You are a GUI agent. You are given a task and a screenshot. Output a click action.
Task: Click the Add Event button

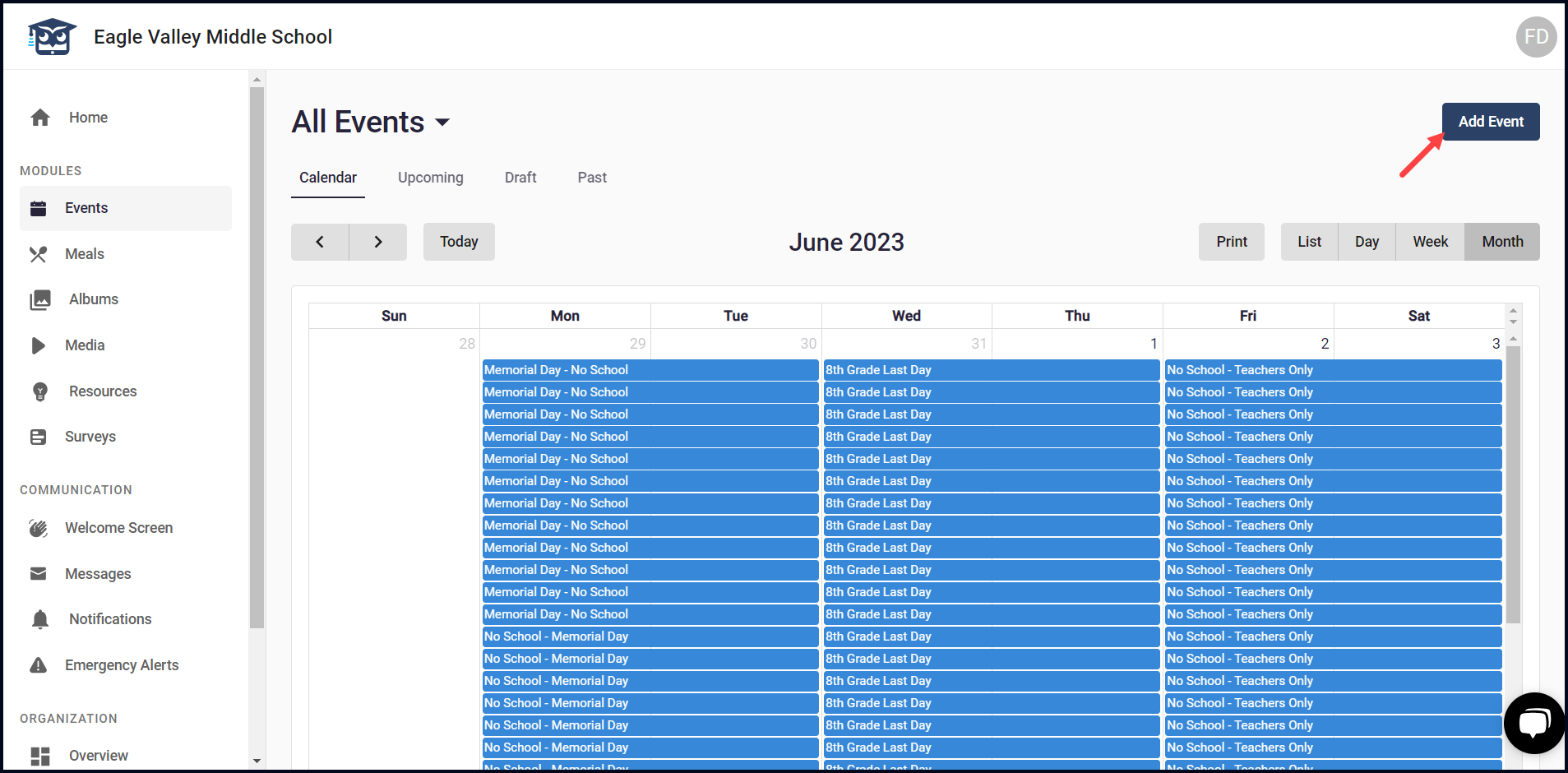(1491, 122)
